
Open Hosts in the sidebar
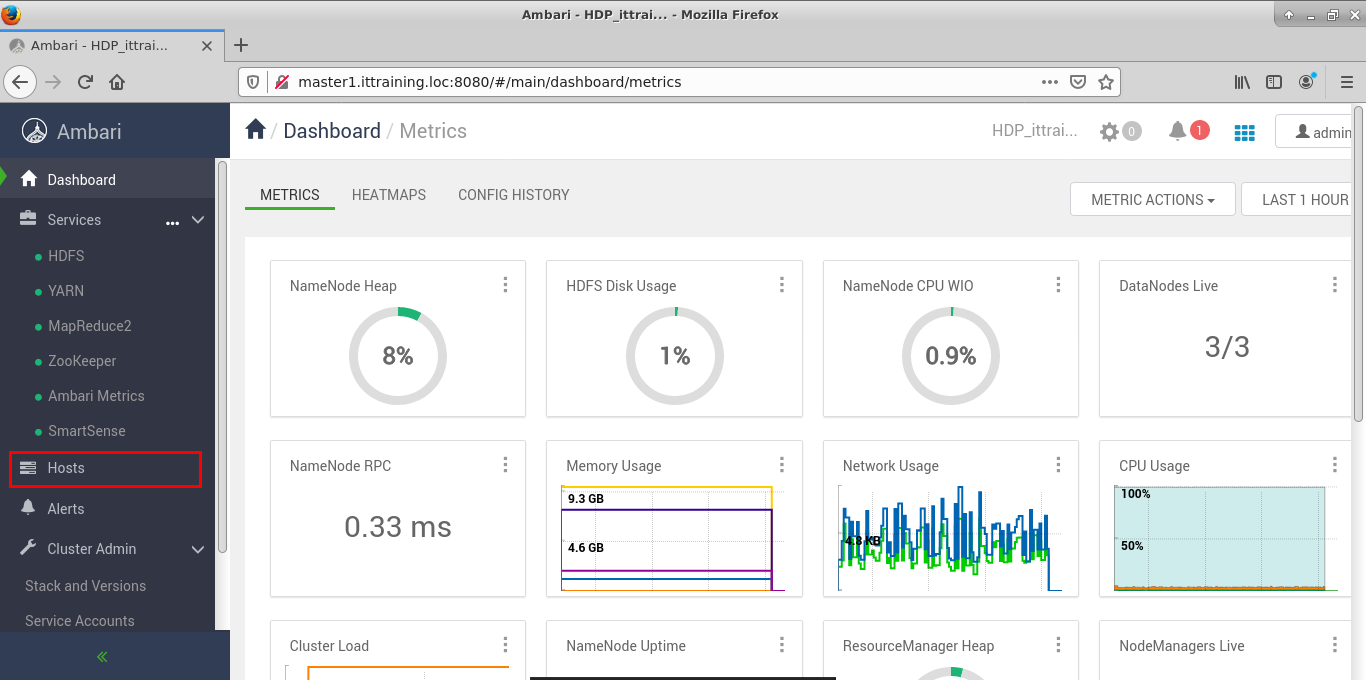tap(66, 468)
